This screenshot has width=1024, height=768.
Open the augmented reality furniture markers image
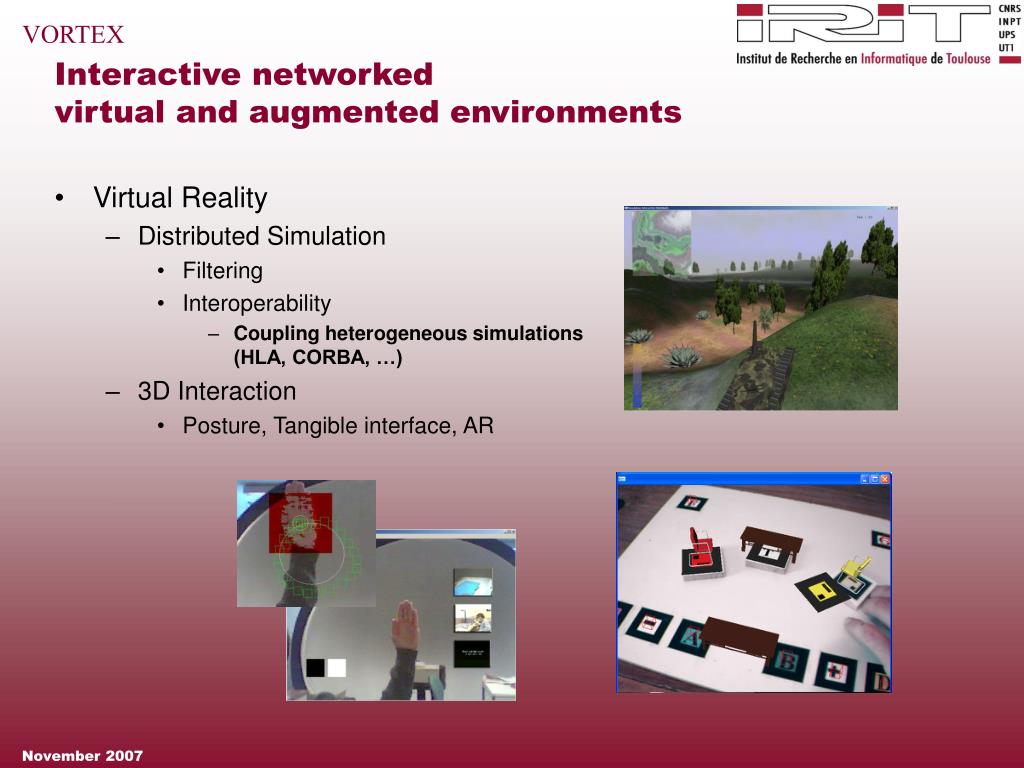(x=754, y=582)
